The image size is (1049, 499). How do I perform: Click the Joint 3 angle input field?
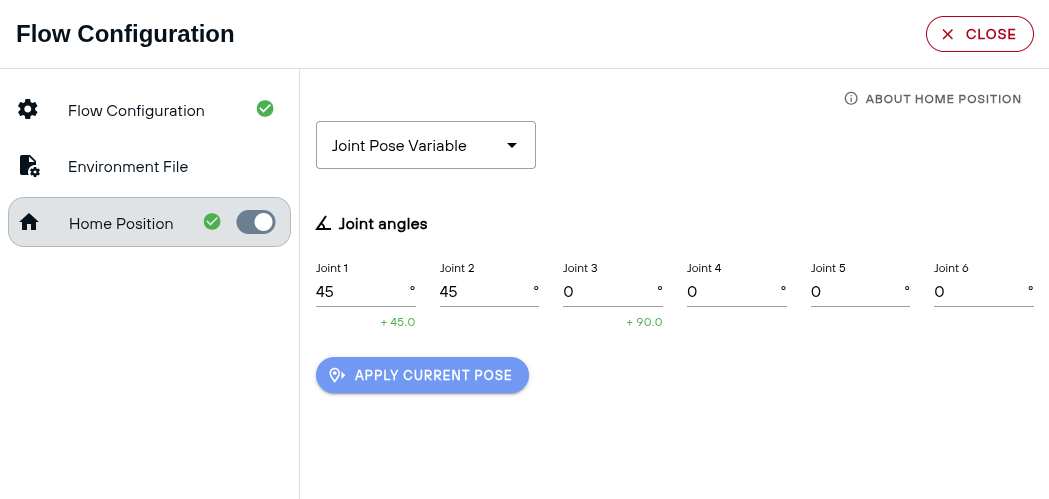[613, 292]
